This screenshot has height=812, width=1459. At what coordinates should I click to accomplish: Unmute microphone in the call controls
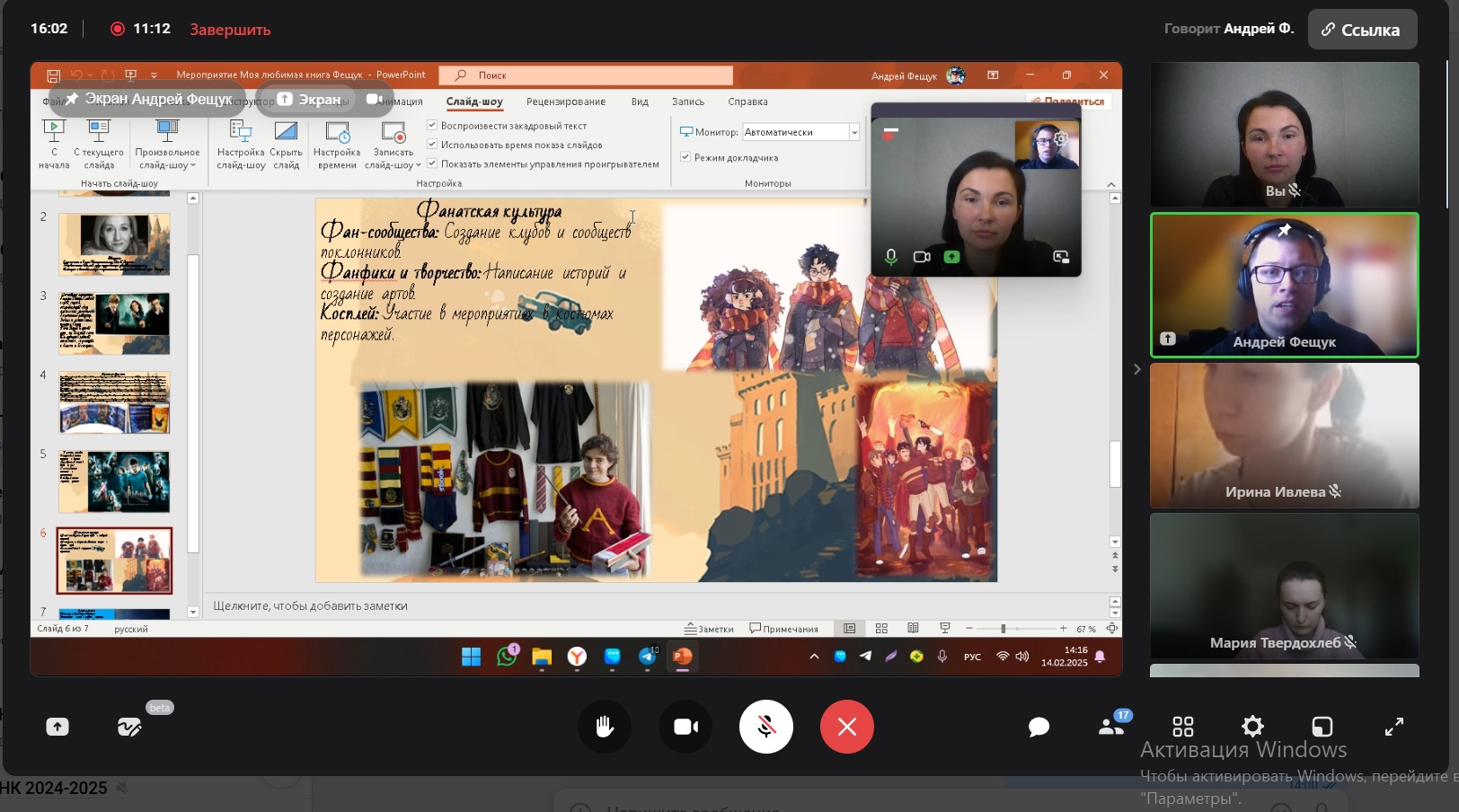point(766,727)
